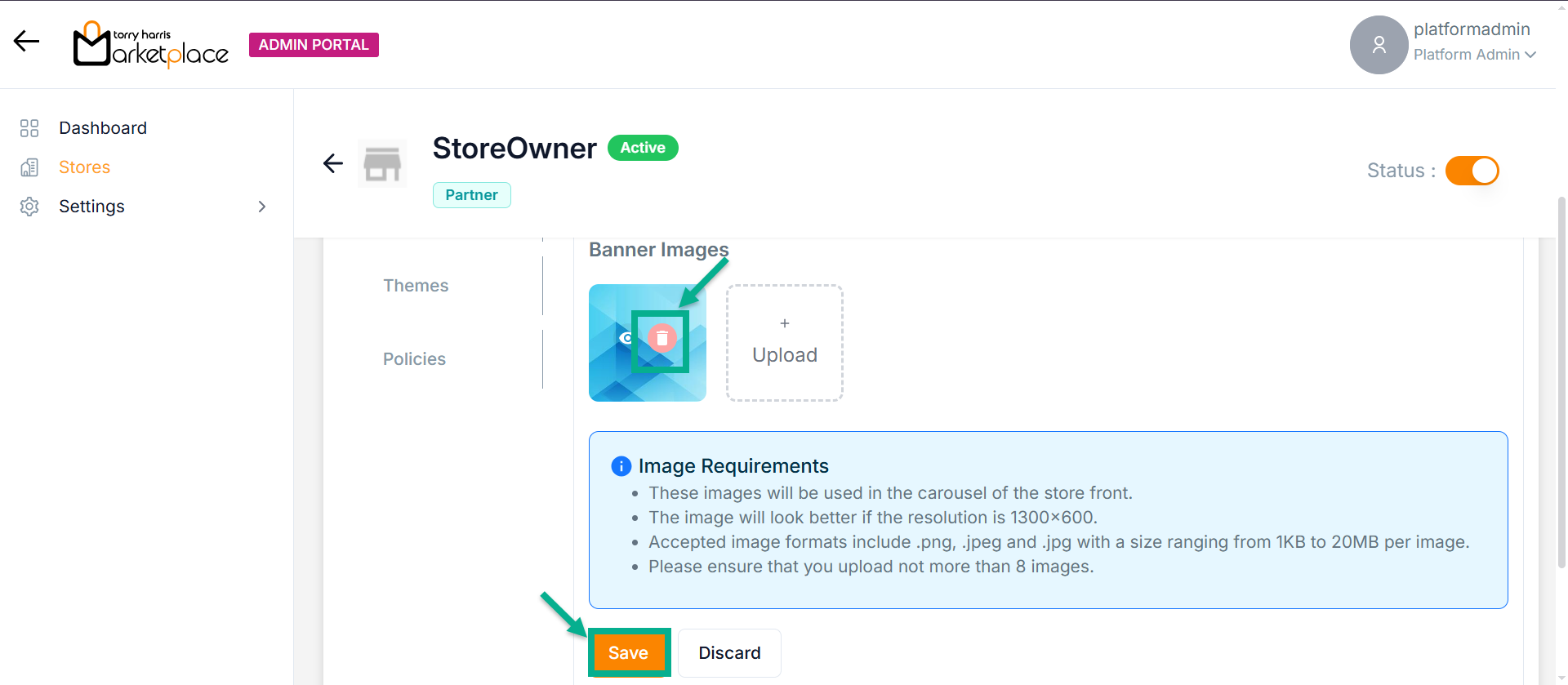Expand the Settings submenu chevron
The image size is (1568, 685).
(x=262, y=207)
